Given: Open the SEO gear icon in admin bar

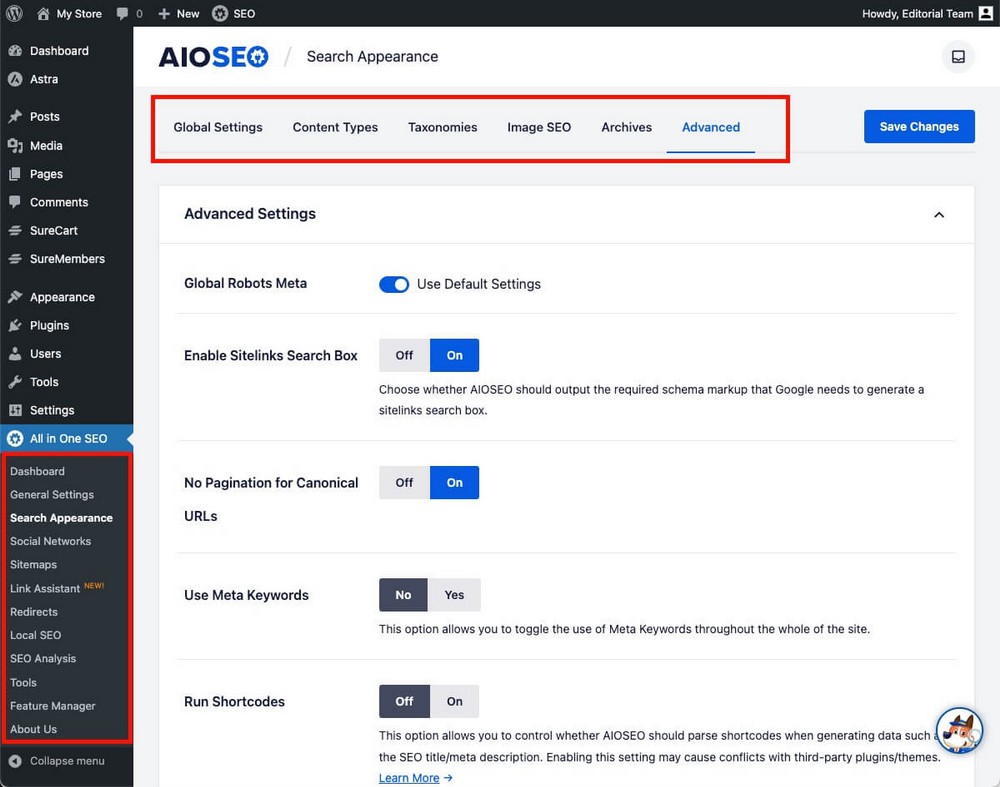Looking at the screenshot, I should pyautogui.click(x=220, y=13).
